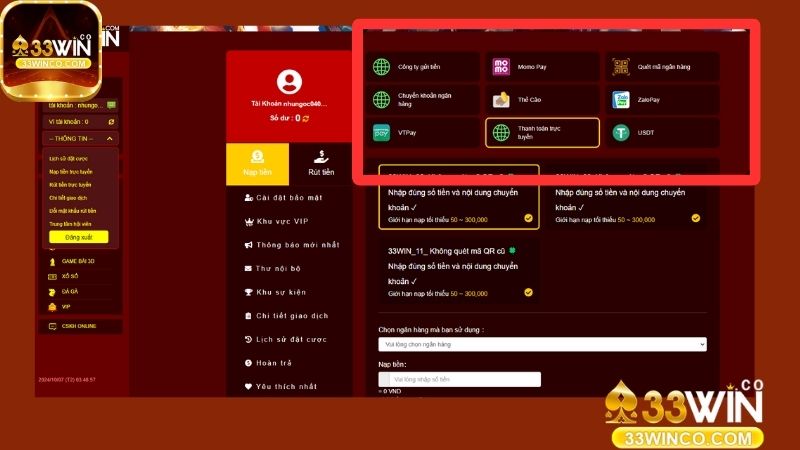
Task: Click the CSKH ONLINE chat icon
Action: tap(52, 326)
